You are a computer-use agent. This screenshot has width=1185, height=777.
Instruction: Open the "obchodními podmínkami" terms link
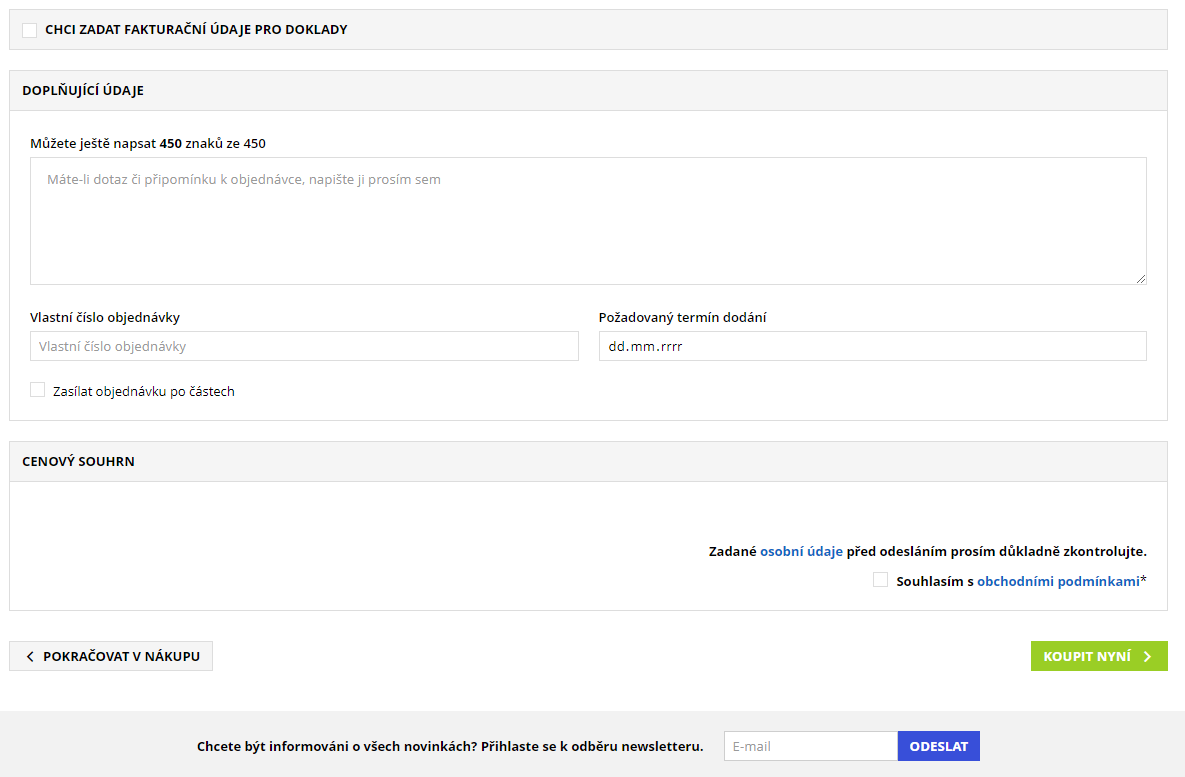click(x=1058, y=581)
